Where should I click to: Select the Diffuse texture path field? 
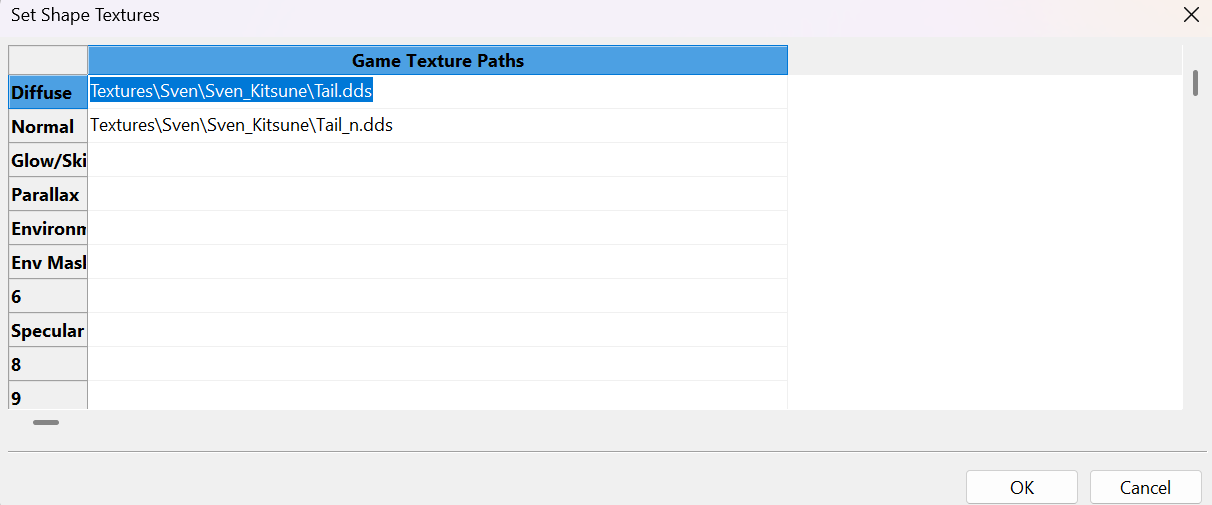click(438, 92)
